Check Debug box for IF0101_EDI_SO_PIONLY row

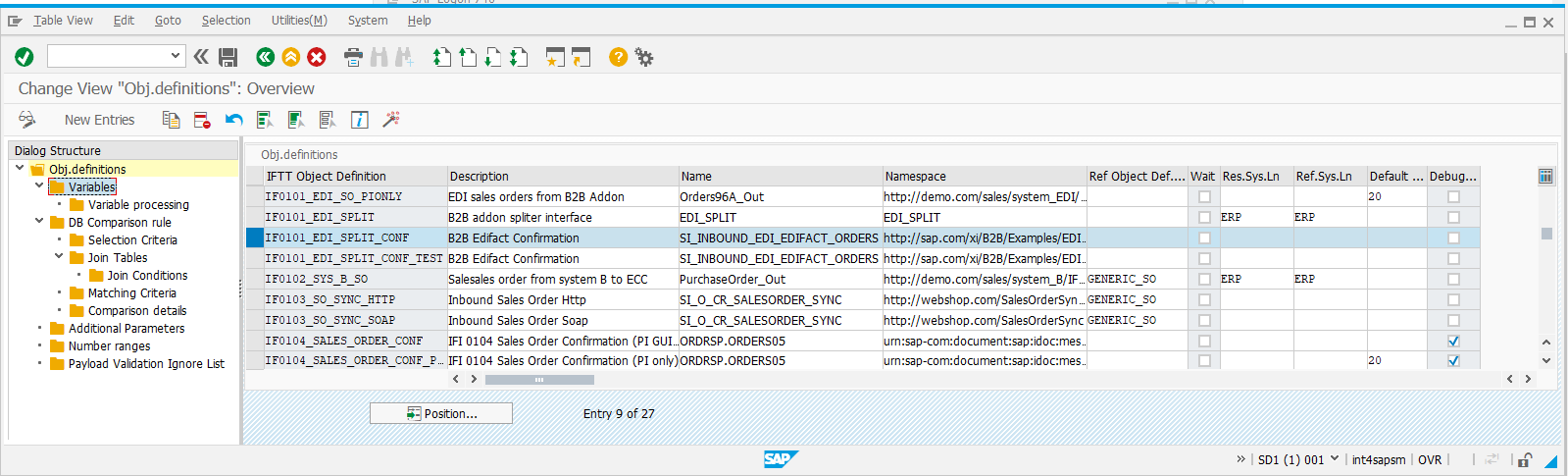tap(1453, 196)
